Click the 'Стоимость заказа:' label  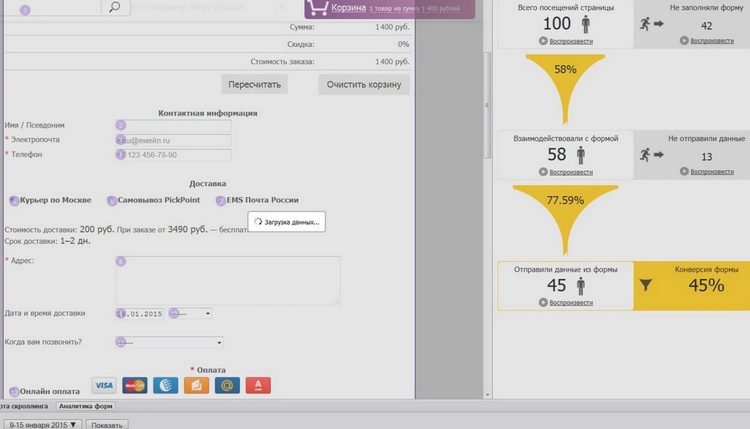click(282, 62)
